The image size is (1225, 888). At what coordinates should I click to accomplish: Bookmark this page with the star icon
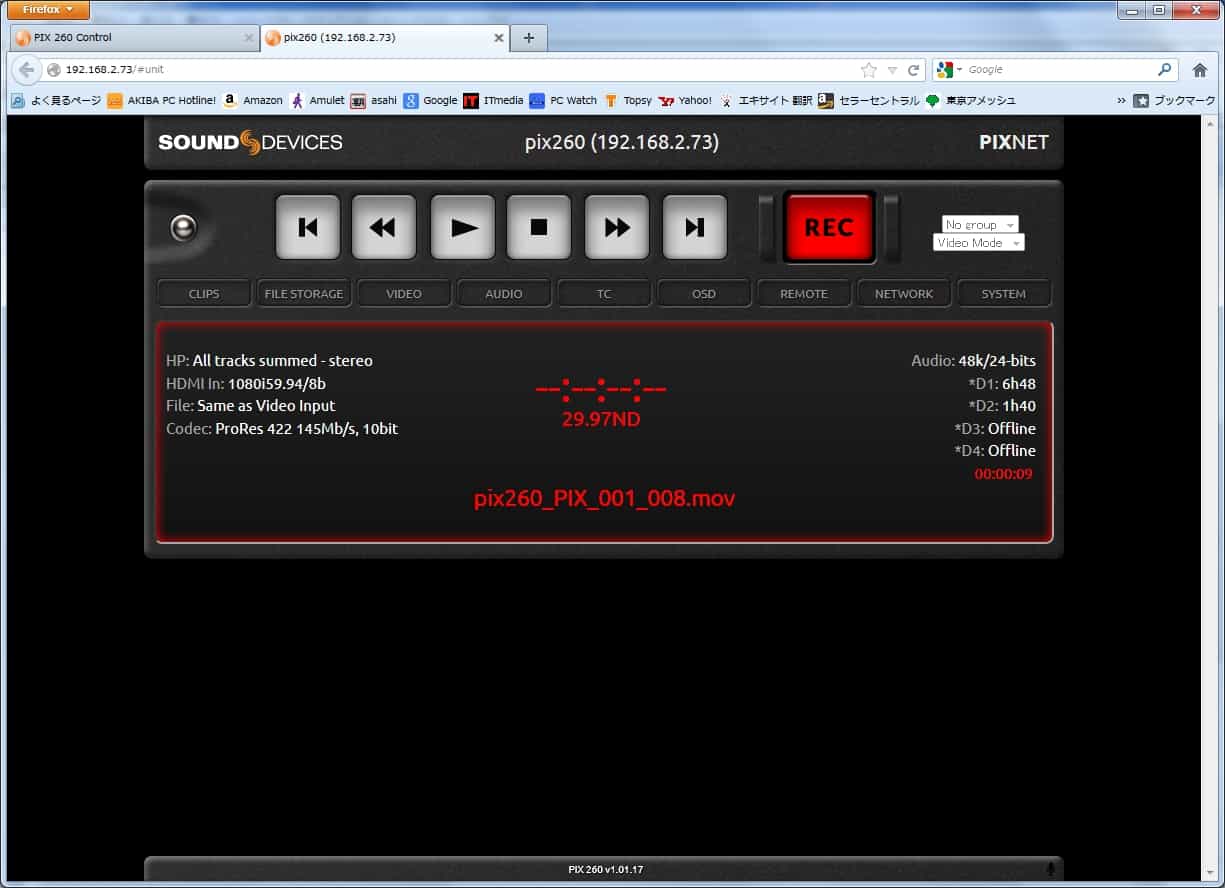(869, 70)
